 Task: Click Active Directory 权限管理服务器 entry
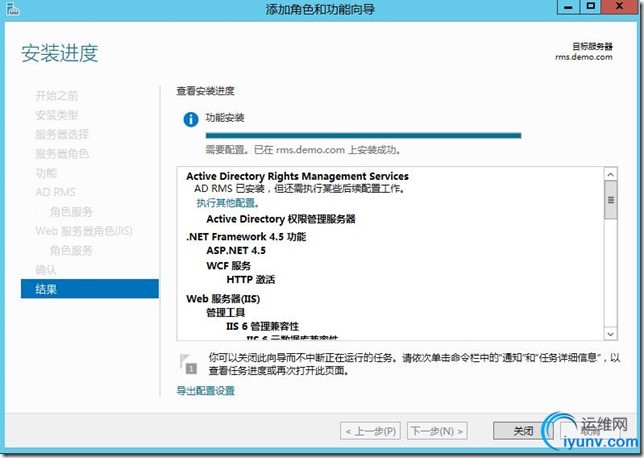click(x=281, y=219)
